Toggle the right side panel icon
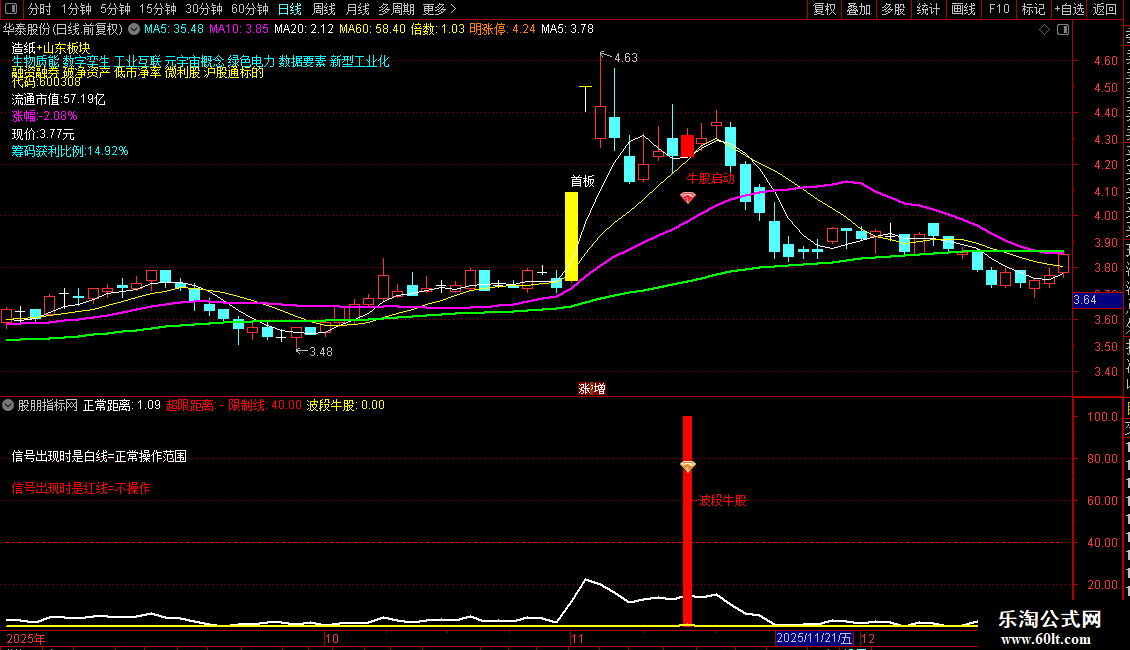Image resolution: width=1130 pixels, height=650 pixels. [x=1063, y=30]
